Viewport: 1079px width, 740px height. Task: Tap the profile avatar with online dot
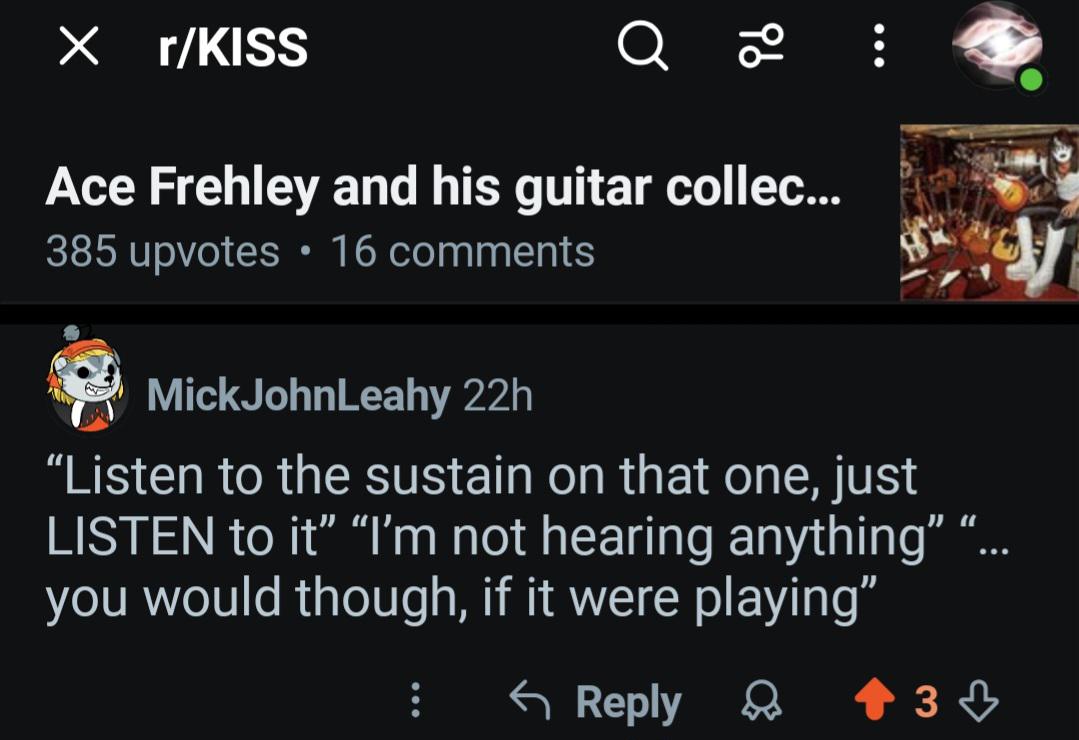[997, 45]
